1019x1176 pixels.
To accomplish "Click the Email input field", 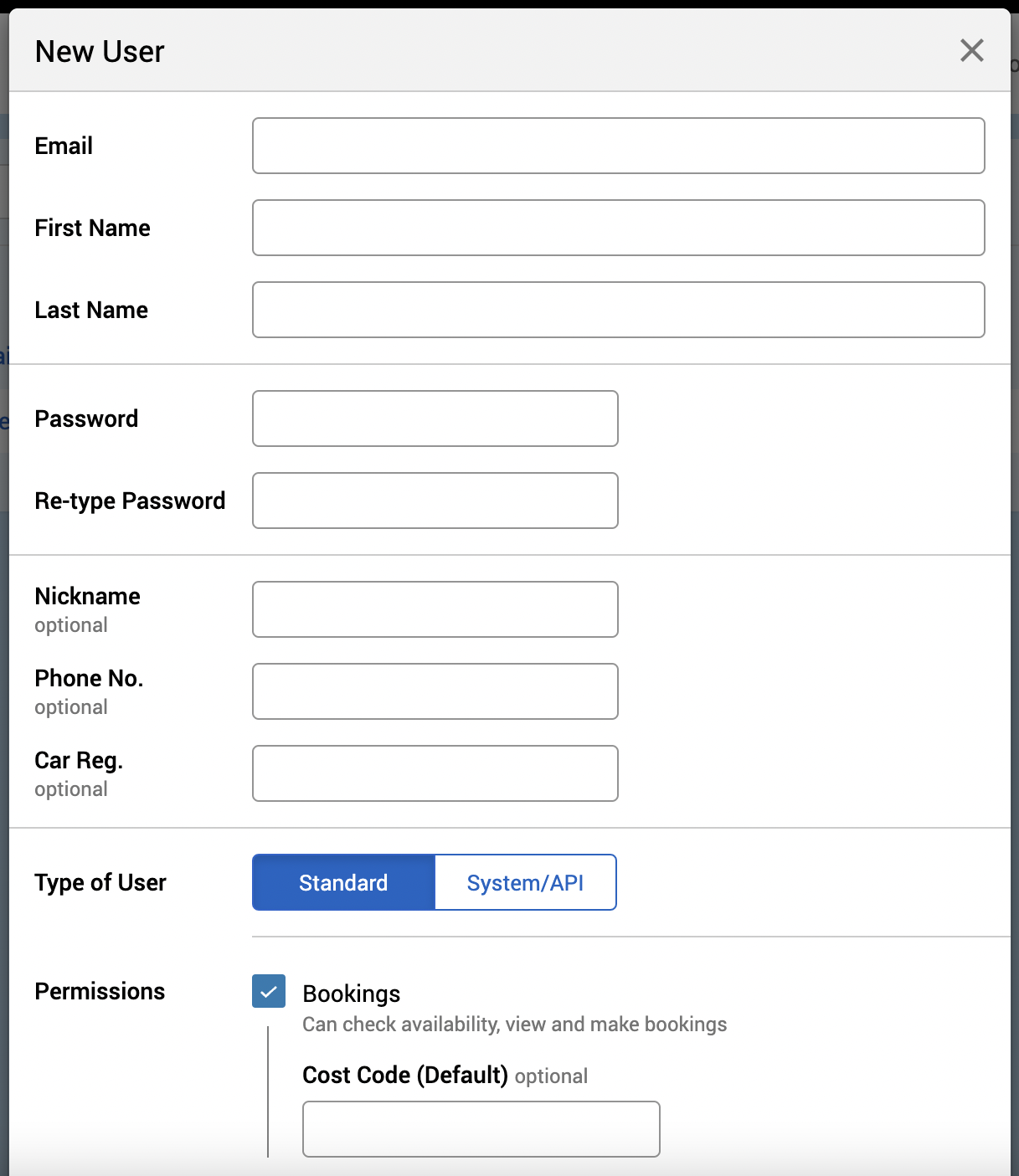I will click(x=618, y=146).
